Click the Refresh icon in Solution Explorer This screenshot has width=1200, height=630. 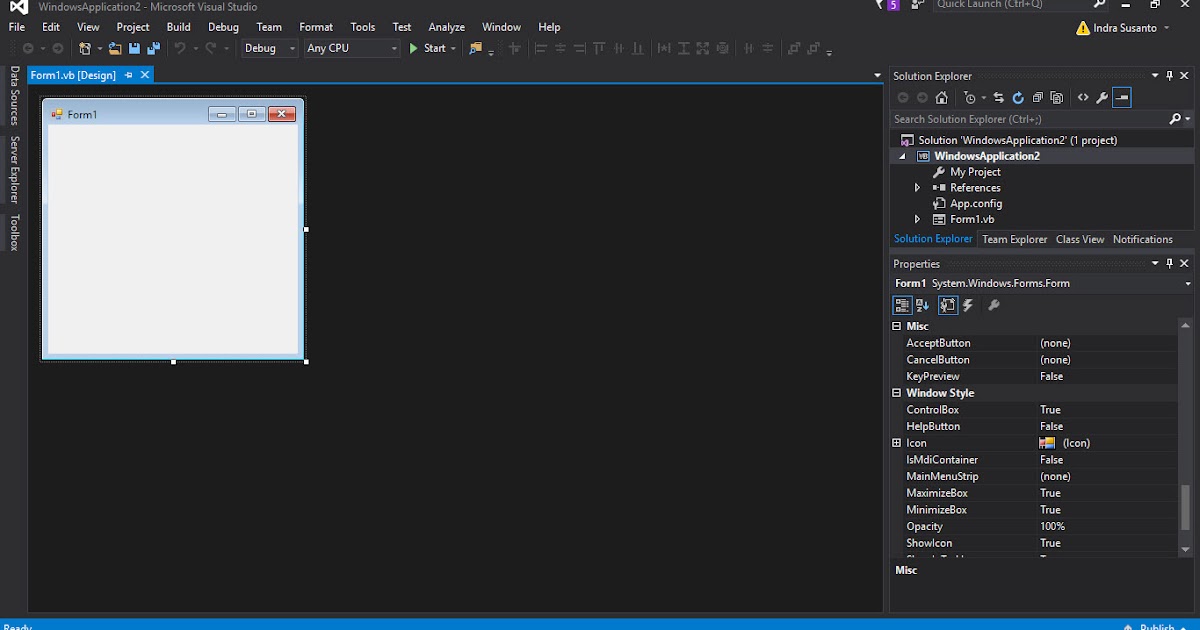[1018, 97]
